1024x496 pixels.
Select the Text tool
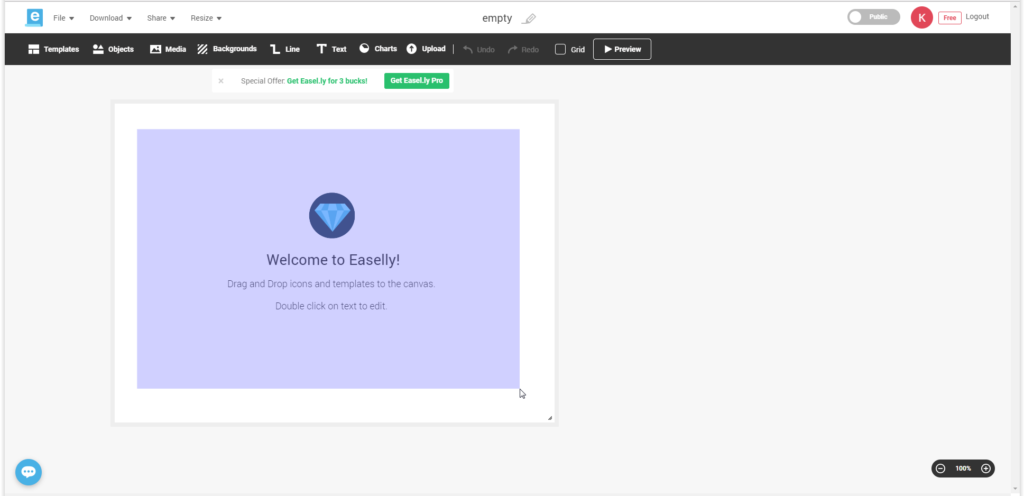pos(331,49)
